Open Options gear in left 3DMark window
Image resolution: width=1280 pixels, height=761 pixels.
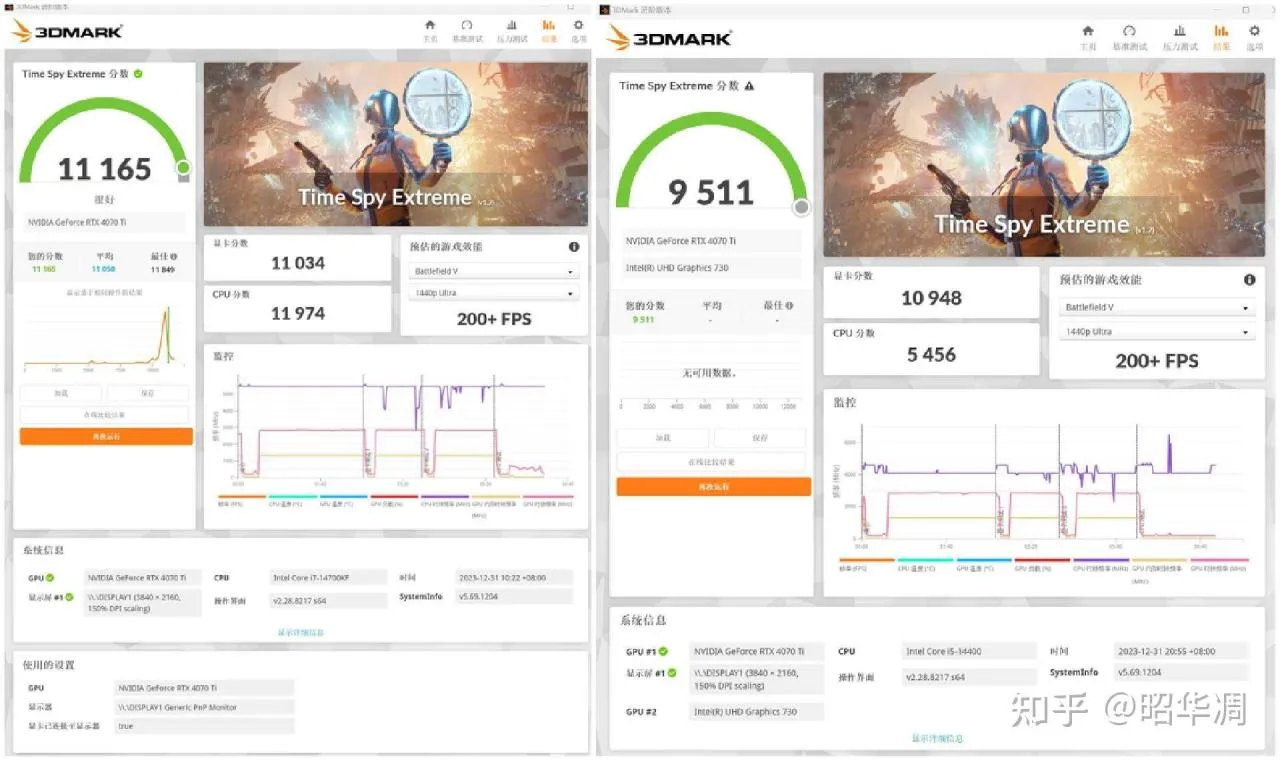click(578, 30)
